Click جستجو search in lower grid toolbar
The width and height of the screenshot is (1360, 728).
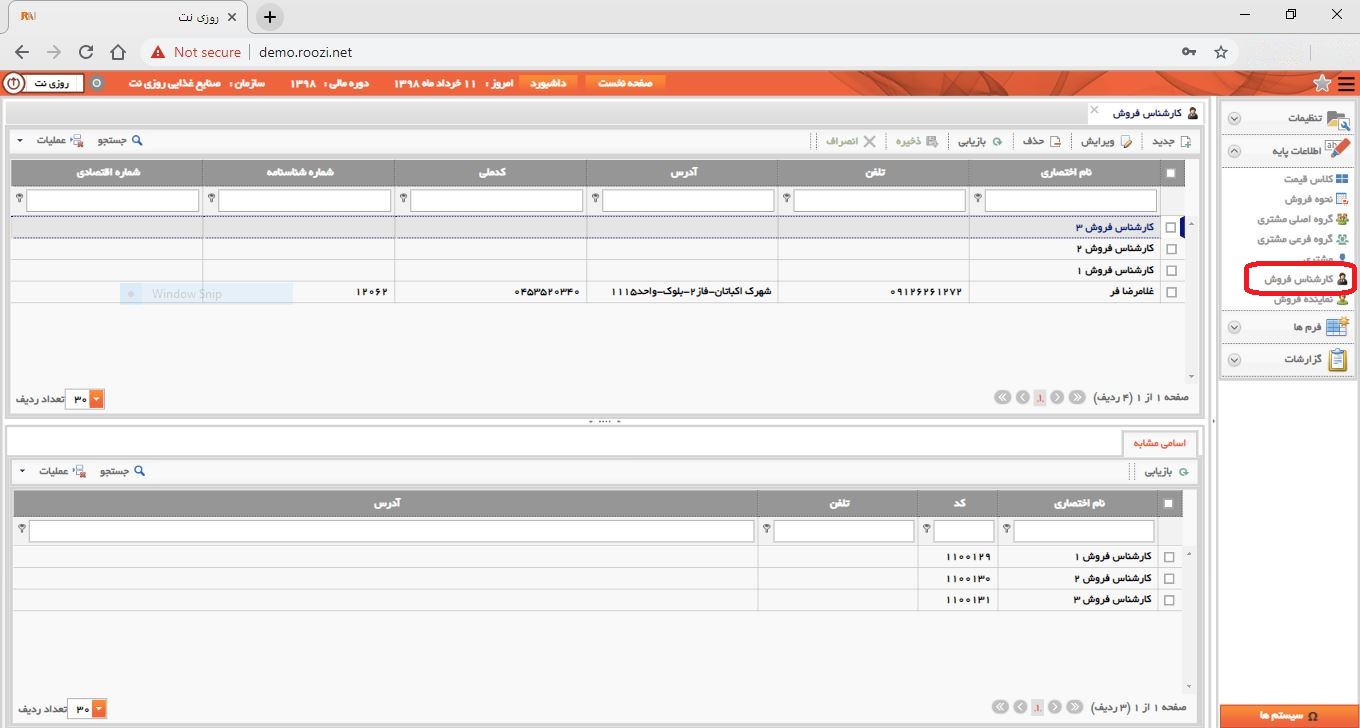[x=122, y=471]
